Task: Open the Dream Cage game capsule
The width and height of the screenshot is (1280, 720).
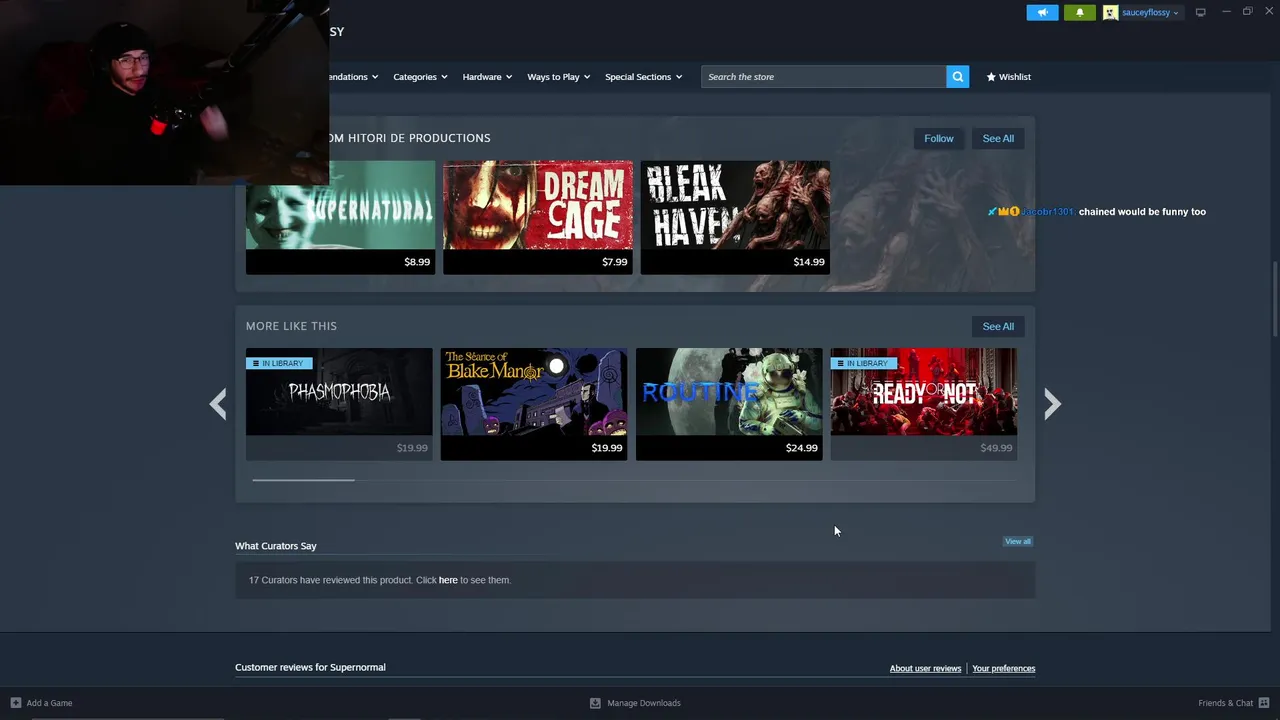Action: tap(538, 217)
